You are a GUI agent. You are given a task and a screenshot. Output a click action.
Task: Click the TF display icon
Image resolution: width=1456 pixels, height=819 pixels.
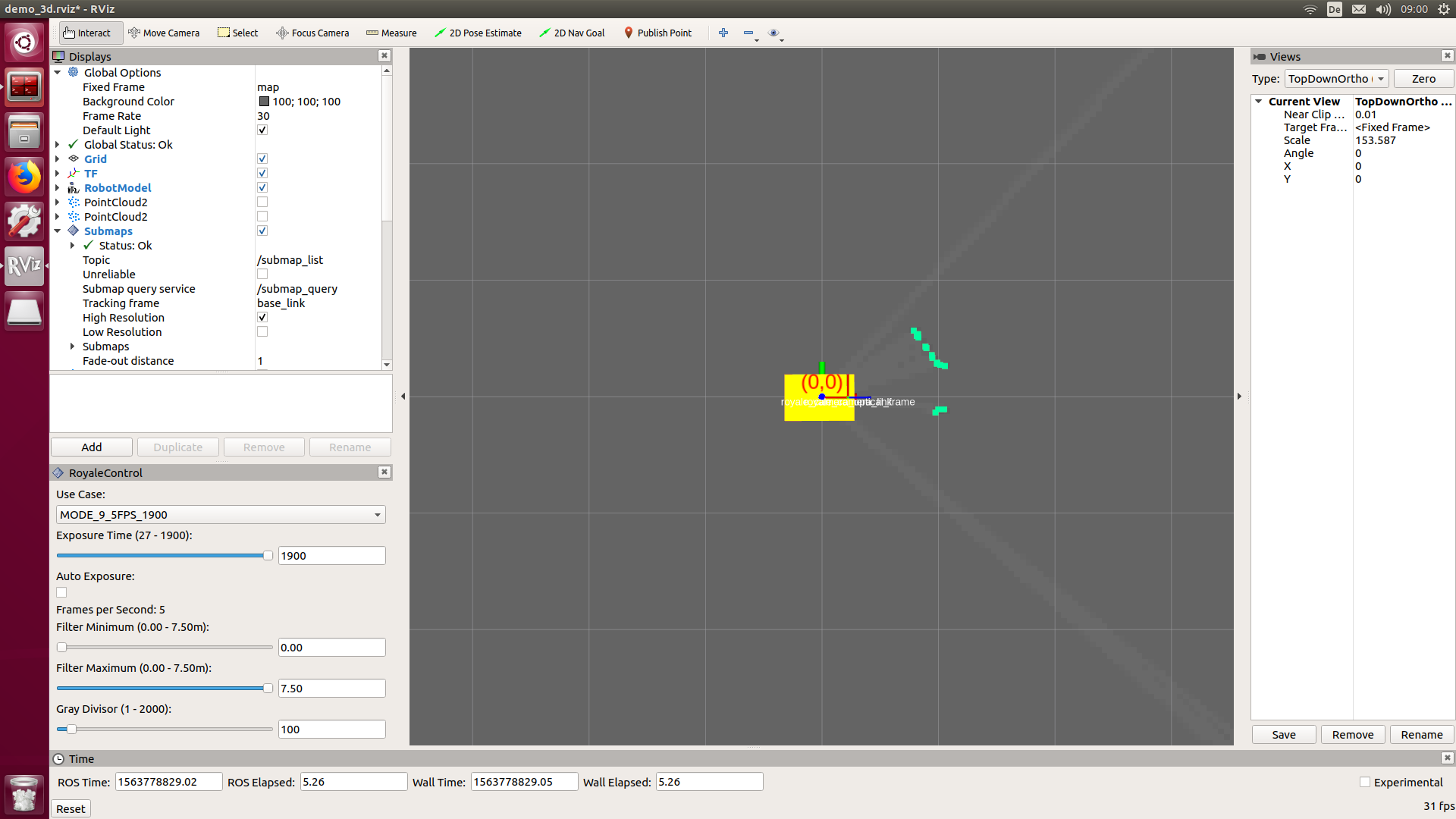pyautogui.click(x=74, y=173)
